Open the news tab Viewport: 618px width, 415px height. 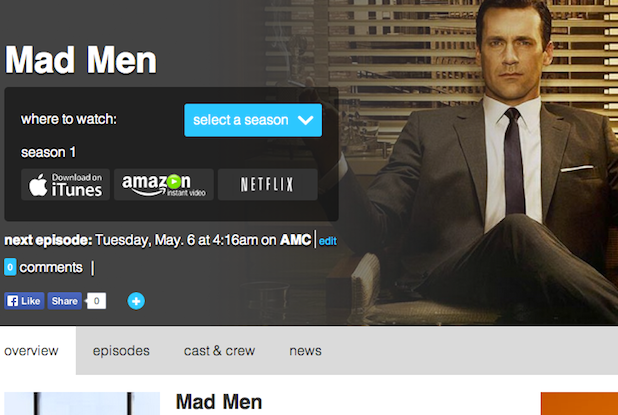click(305, 350)
